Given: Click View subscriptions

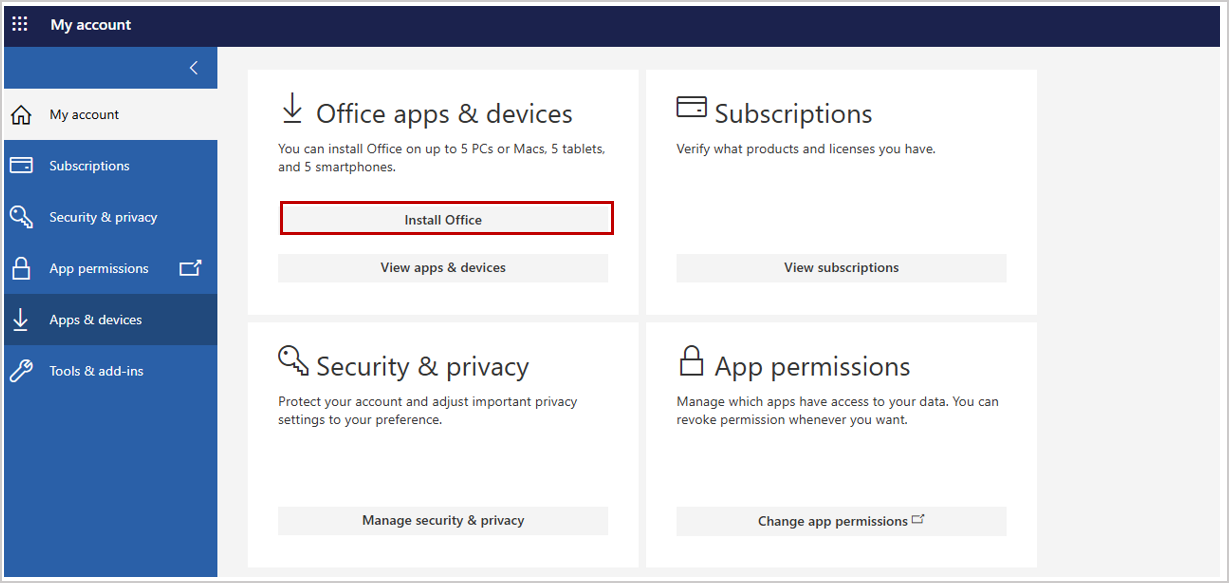Looking at the screenshot, I should coord(841,267).
